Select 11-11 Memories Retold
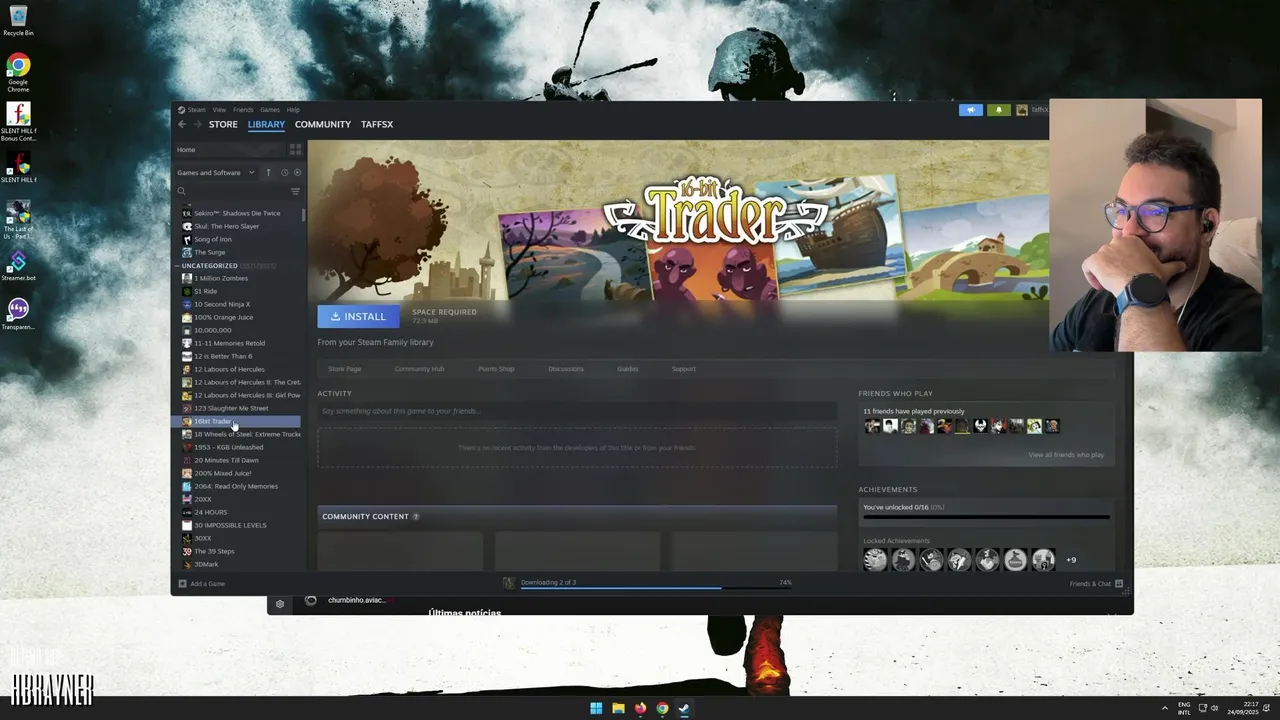This screenshot has width=1280, height=720. coord(229,343)
